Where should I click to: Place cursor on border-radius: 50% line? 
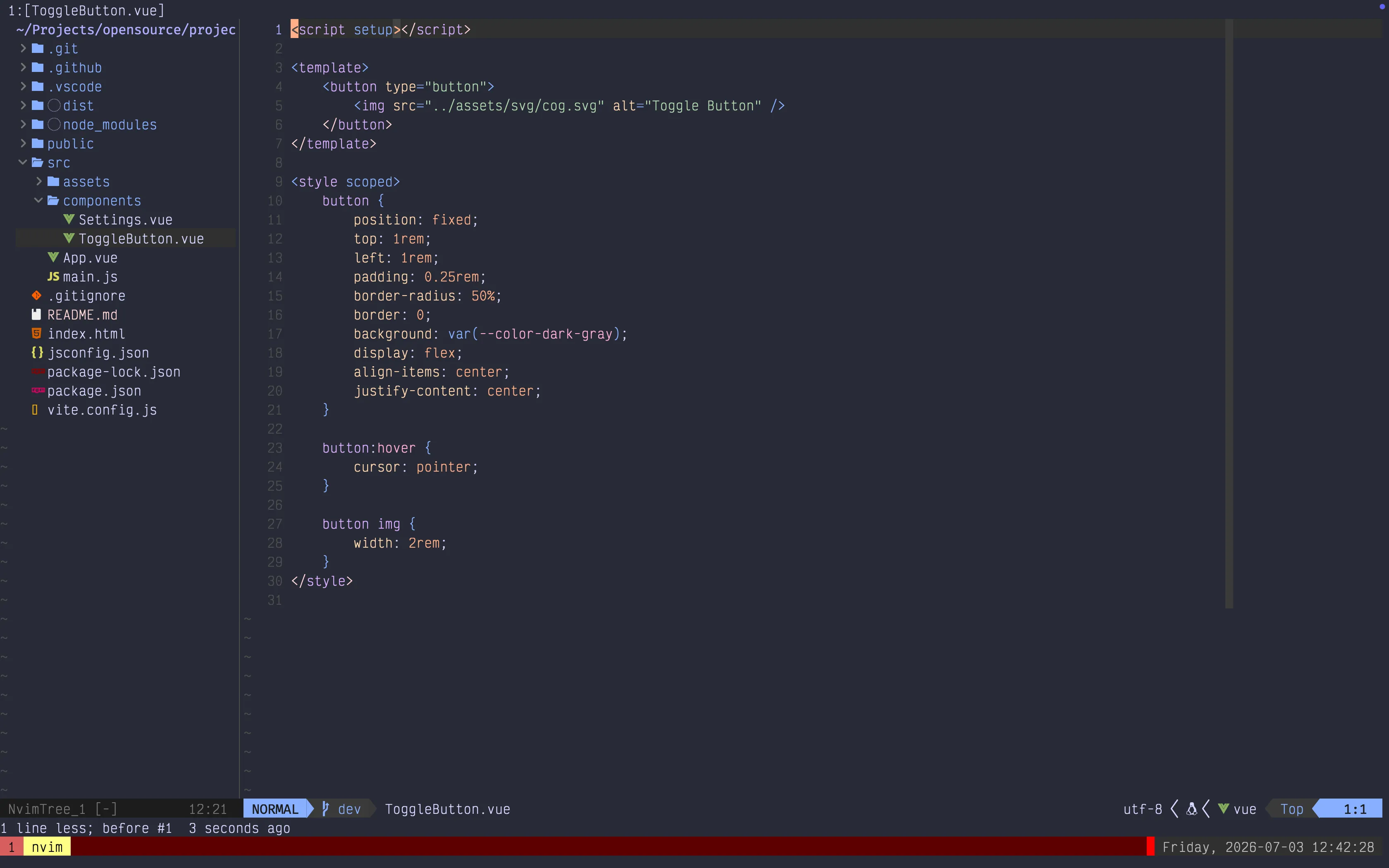pos(427,296)
